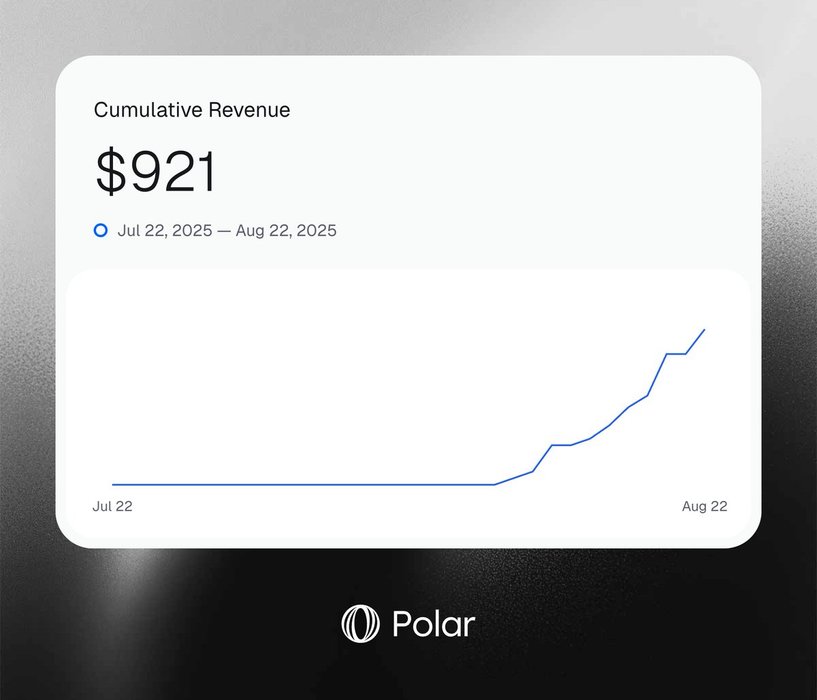
Task: Click the Cumulative Revenue title
Action: (192, 110)
